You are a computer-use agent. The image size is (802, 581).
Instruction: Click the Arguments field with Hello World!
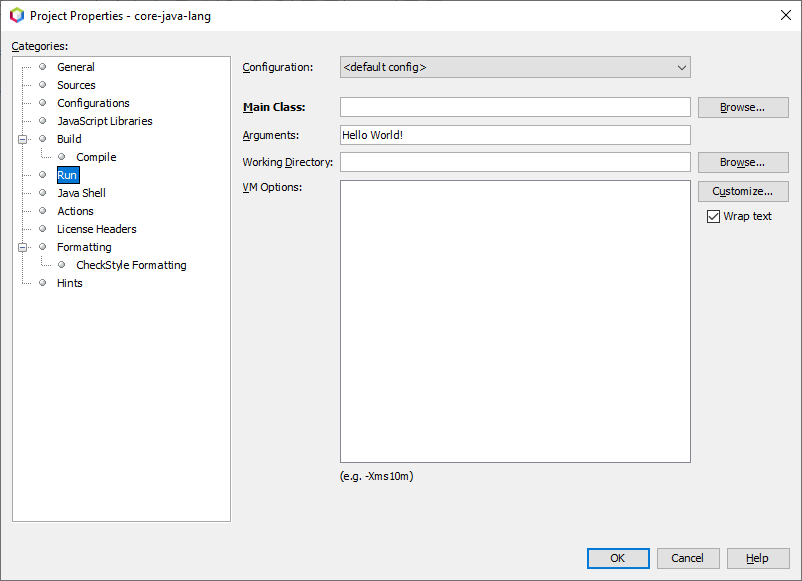(515, 135)
